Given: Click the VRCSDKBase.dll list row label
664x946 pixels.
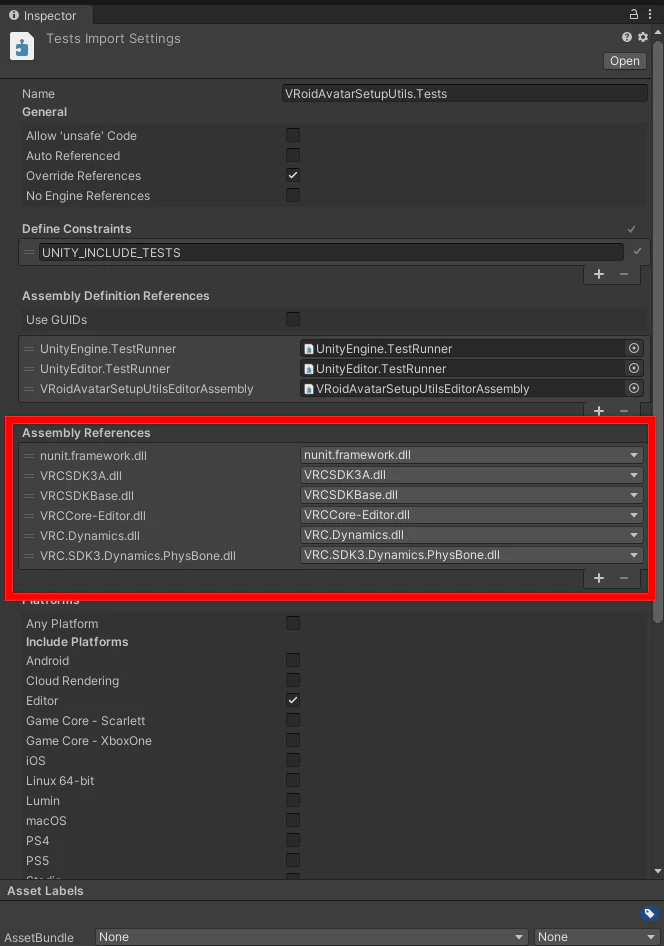Looking at the screenshot, I should [87, 495].
